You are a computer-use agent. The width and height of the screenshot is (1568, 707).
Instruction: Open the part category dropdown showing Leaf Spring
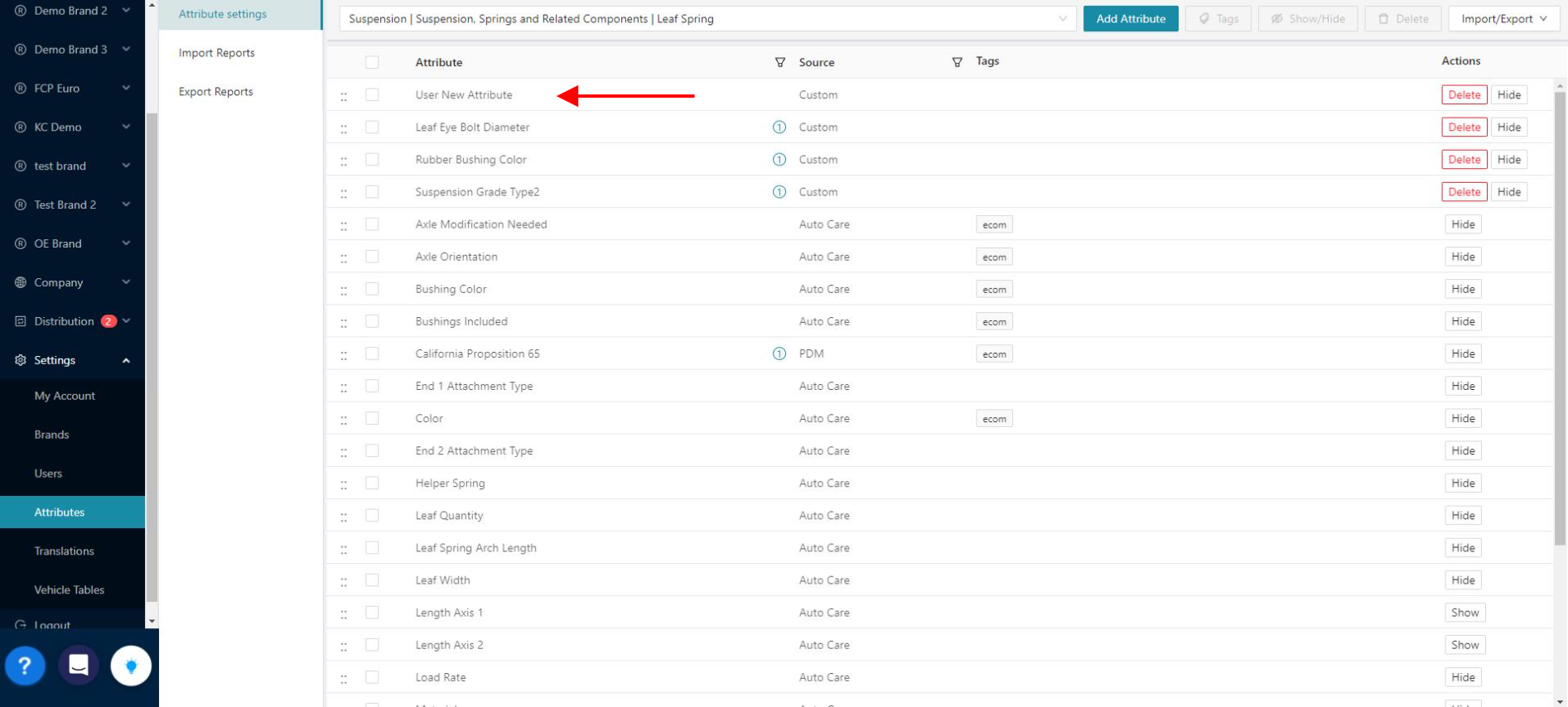tap(708, 18)
